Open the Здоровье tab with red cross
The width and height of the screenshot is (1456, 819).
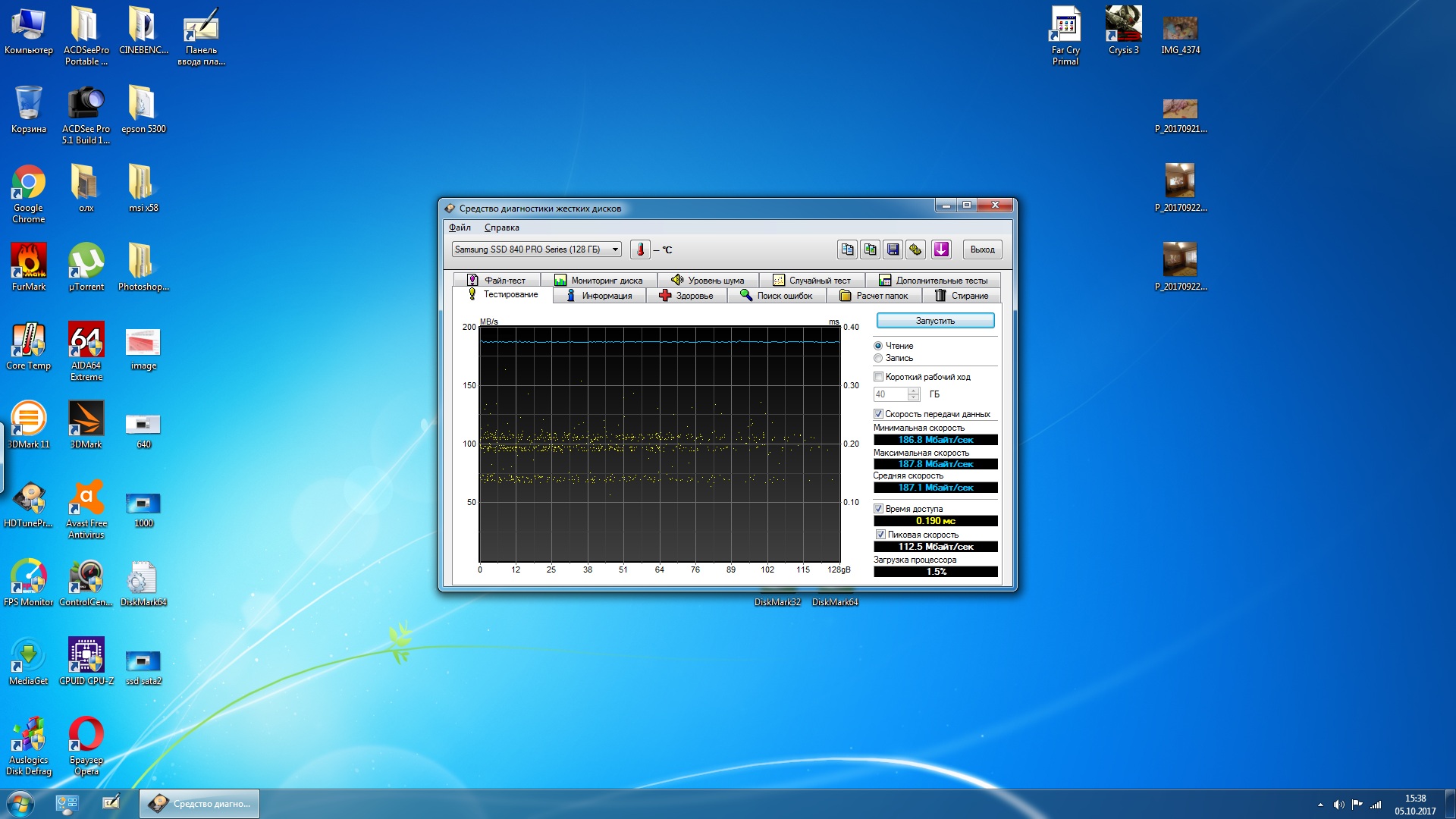(686, 296)
